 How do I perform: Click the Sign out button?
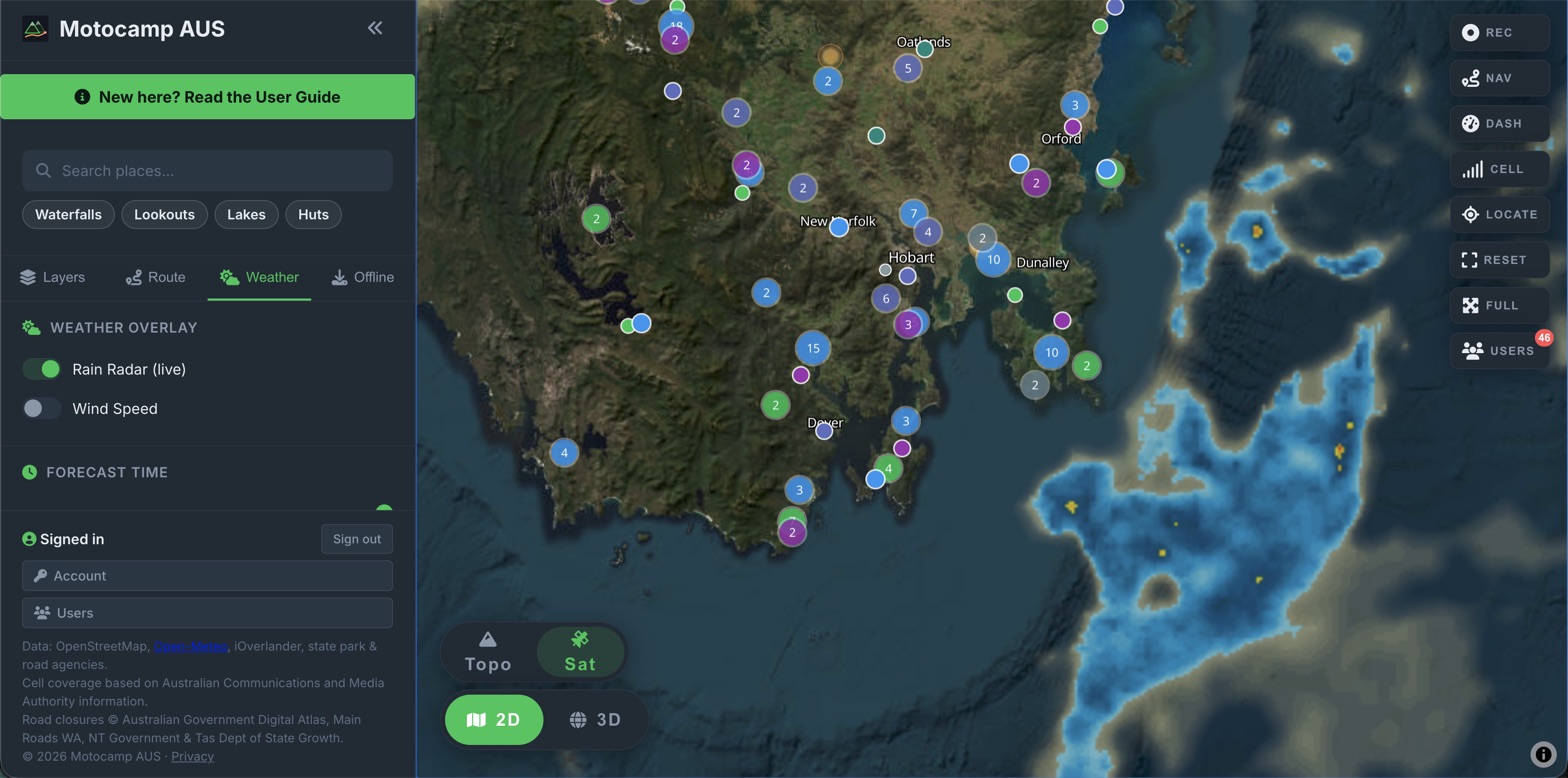click(x=357, y=539)
